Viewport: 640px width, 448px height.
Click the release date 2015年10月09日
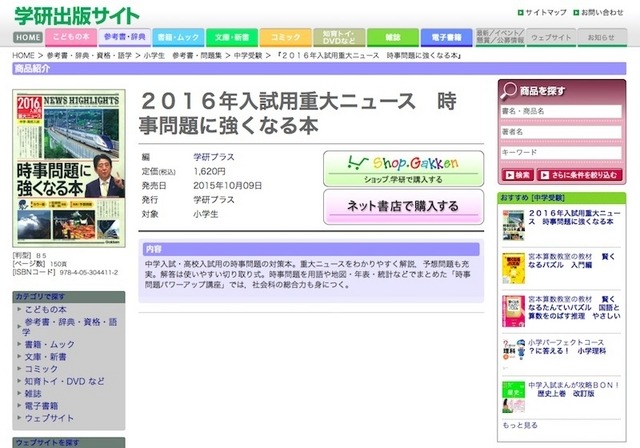tap(227, 186)
